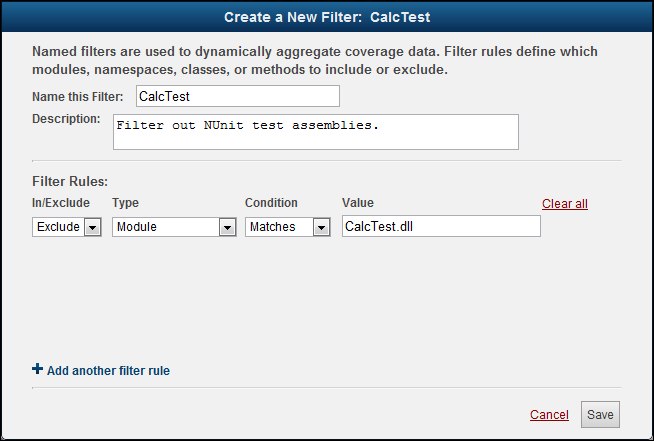Image resolution: width=654 pixels, height=441 pixels.
Task: Click the Value column header
Action: 357,203
